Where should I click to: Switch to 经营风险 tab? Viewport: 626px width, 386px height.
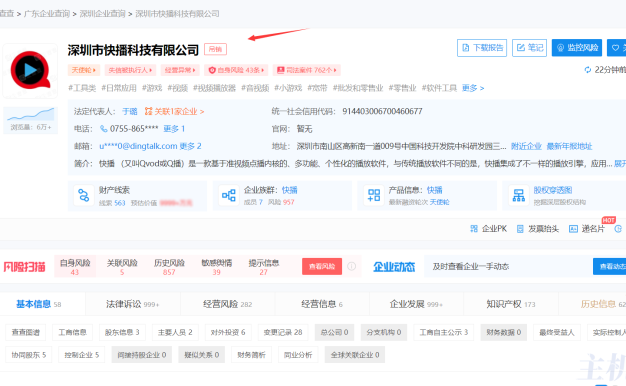pos(227,304)
